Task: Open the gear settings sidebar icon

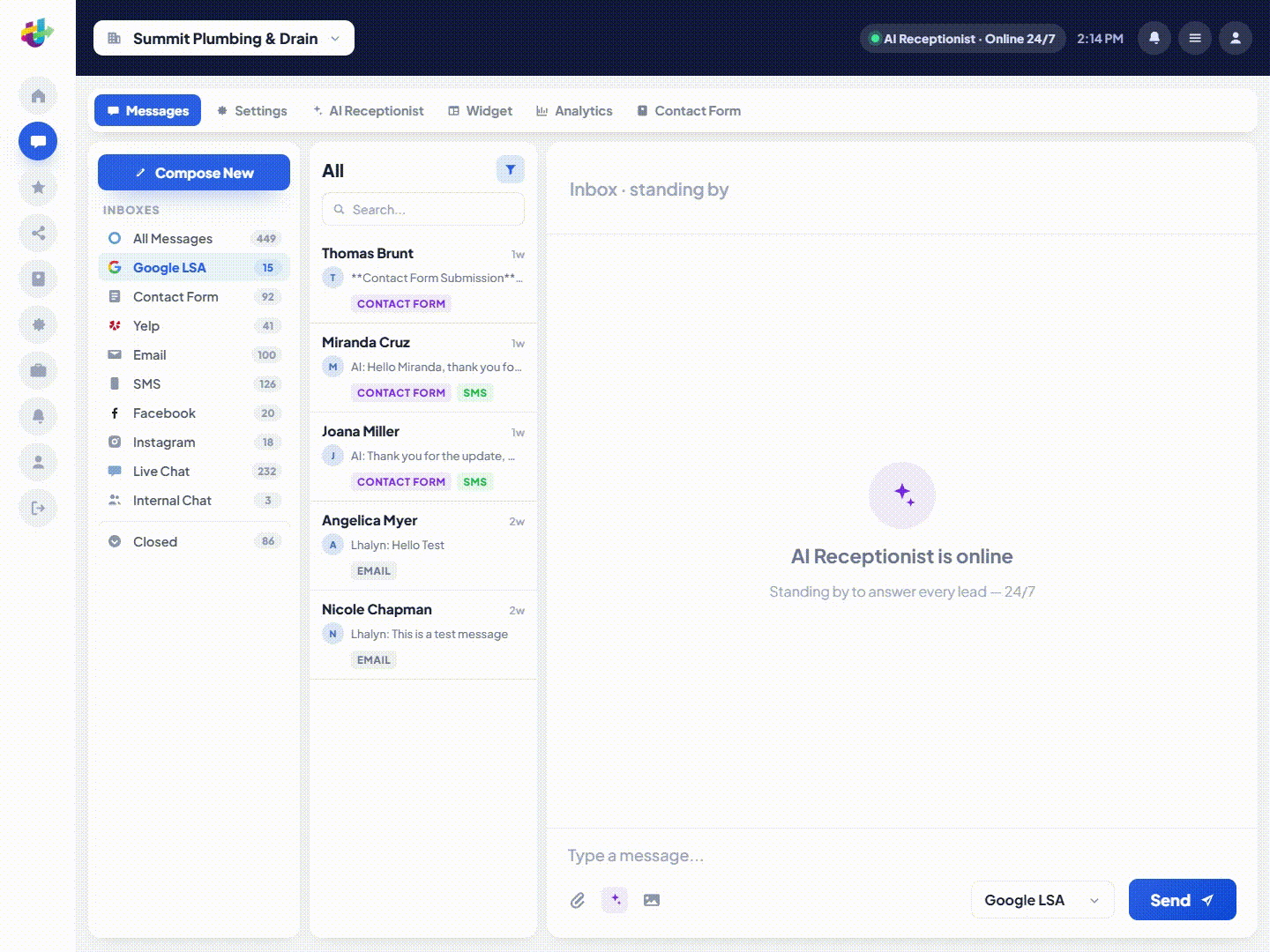Action: 38,324
